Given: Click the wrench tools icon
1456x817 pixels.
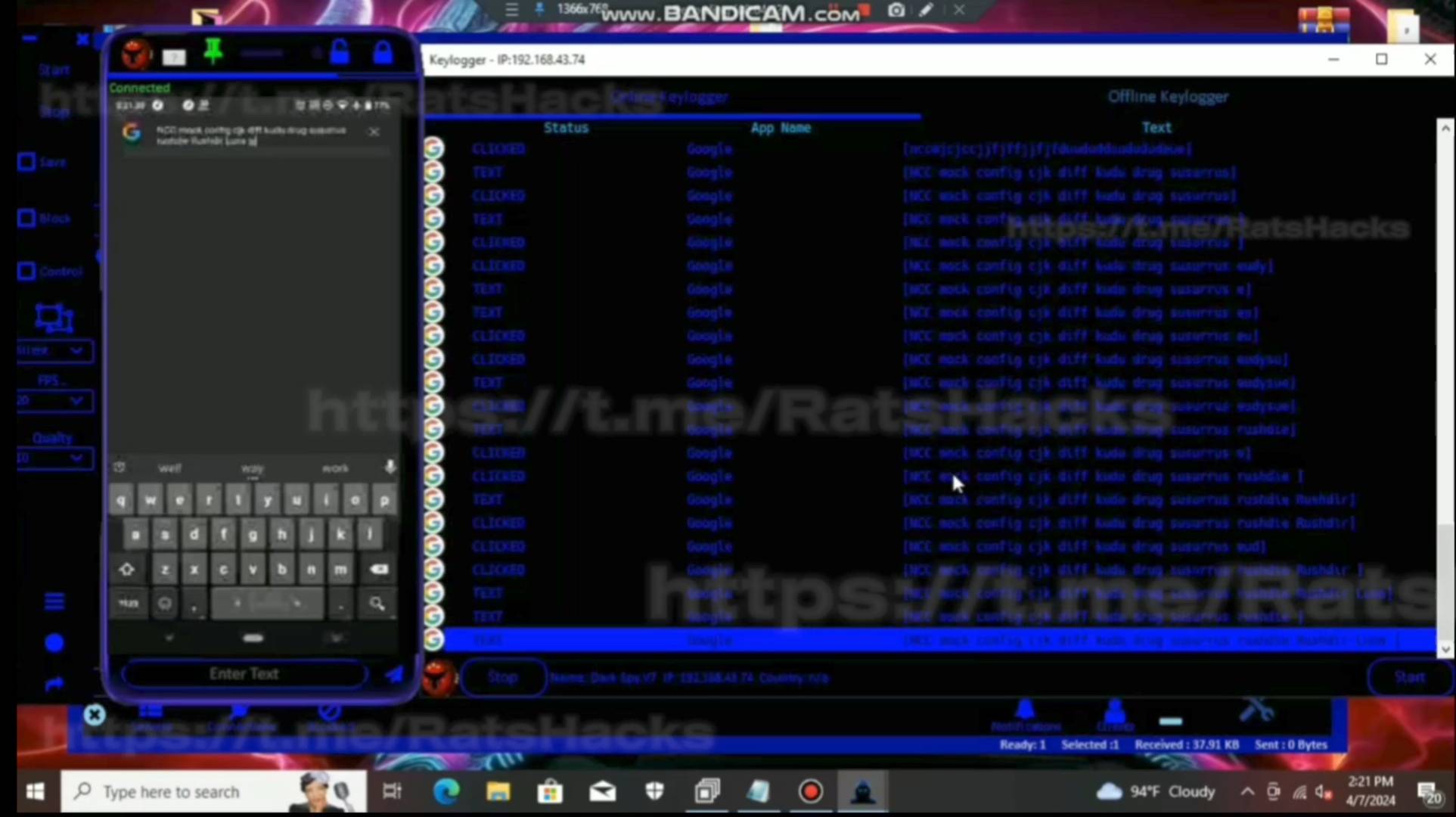Looking at the screenshot, I should 1256,711.
